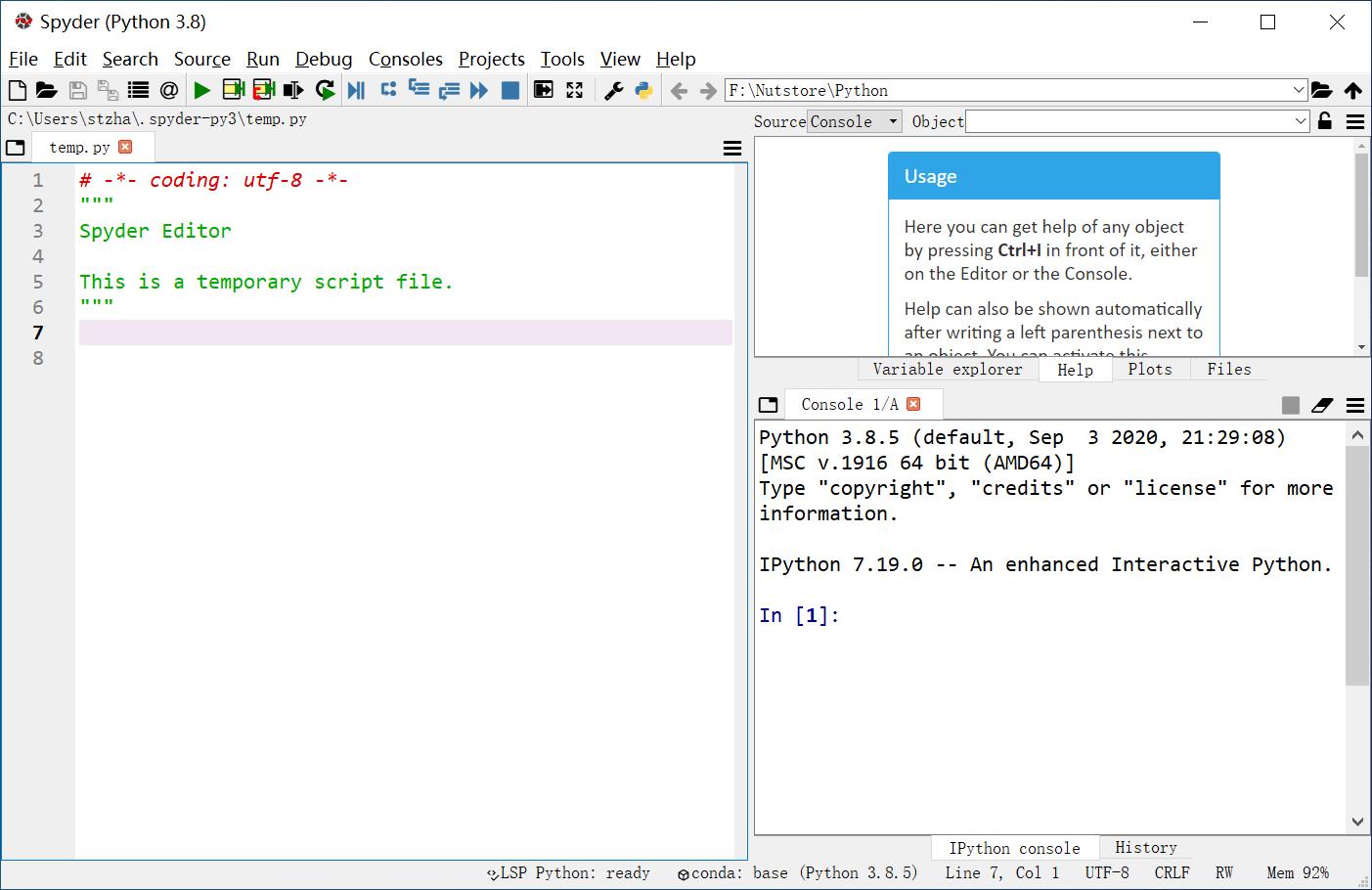This screenshot has height=890, width=1372.
Task: Open the Tools menu
Action: pyautogui.click(x=562, y=59)
